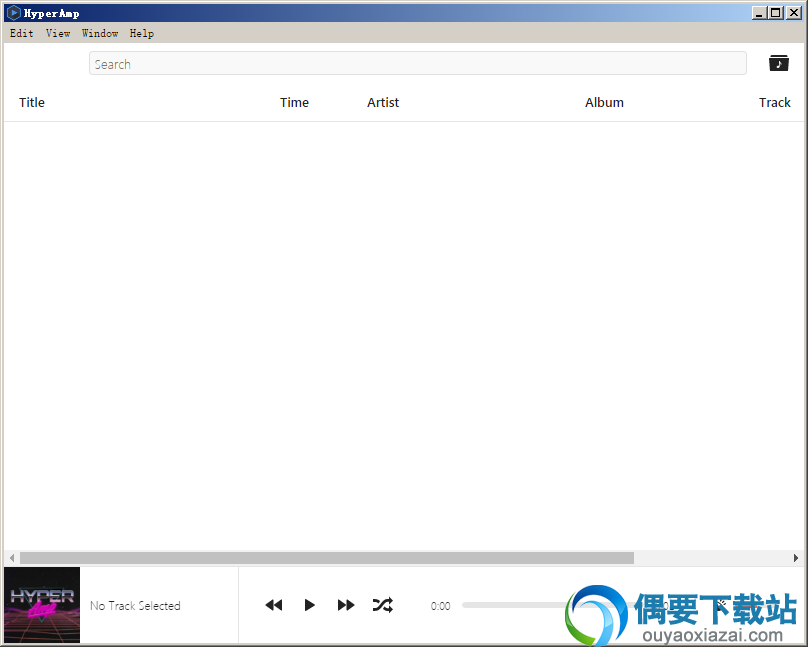This screenshot has height=647, width=808.
Task: Sort tracks by Artist column
Action: pos(383,103)
